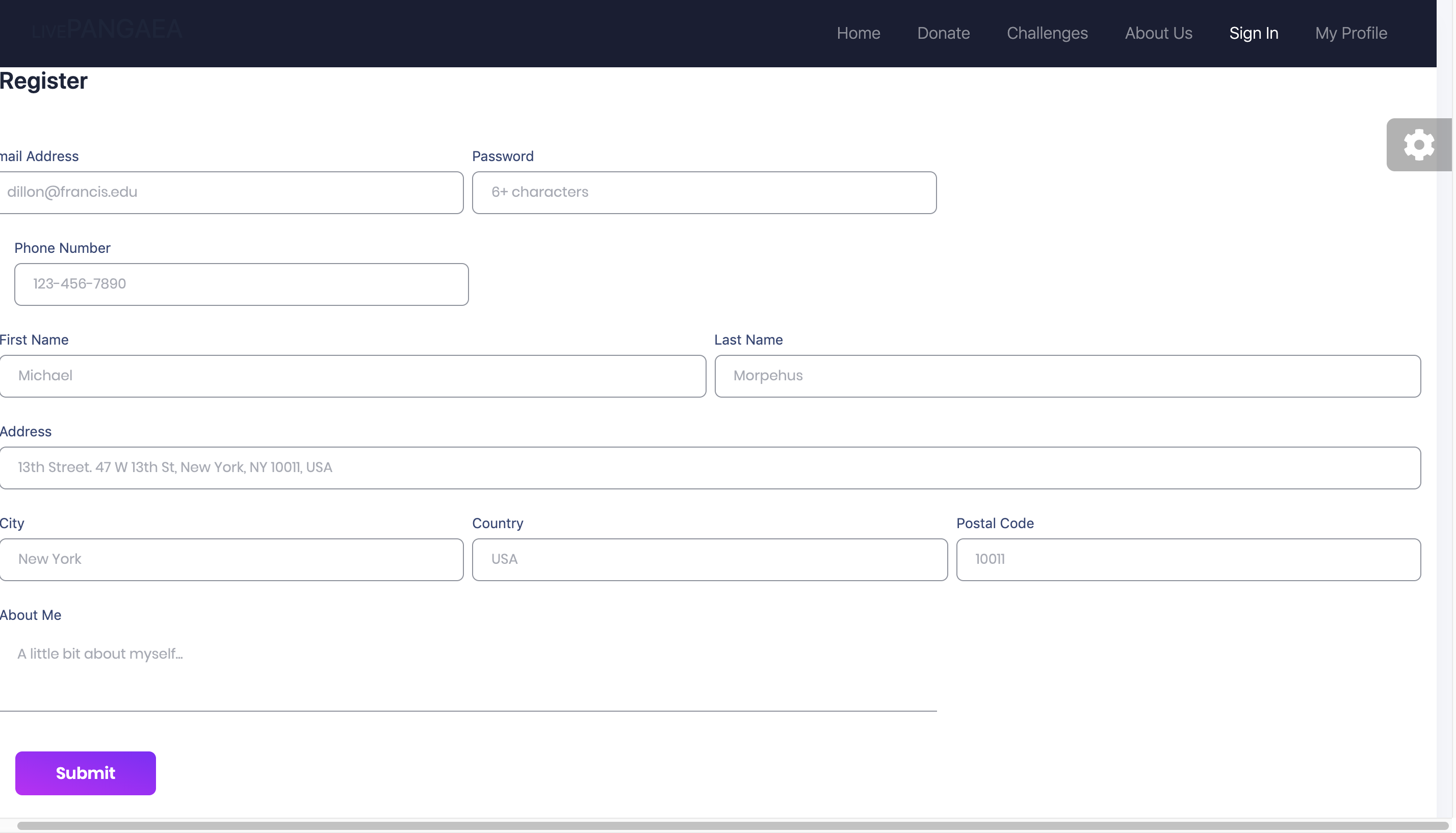Open the About Us page
The height and width of the screenshot is (833, 1456).
1158,33
